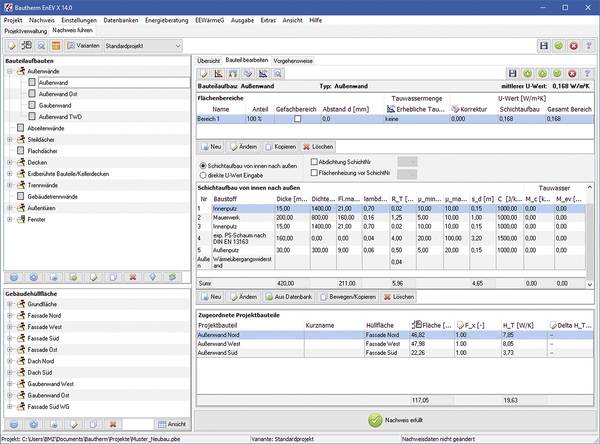This screenshot has height=444, width=600.
Task: Click the Löschen button under Flächenbereiche
Action: (x=319, y=146)
